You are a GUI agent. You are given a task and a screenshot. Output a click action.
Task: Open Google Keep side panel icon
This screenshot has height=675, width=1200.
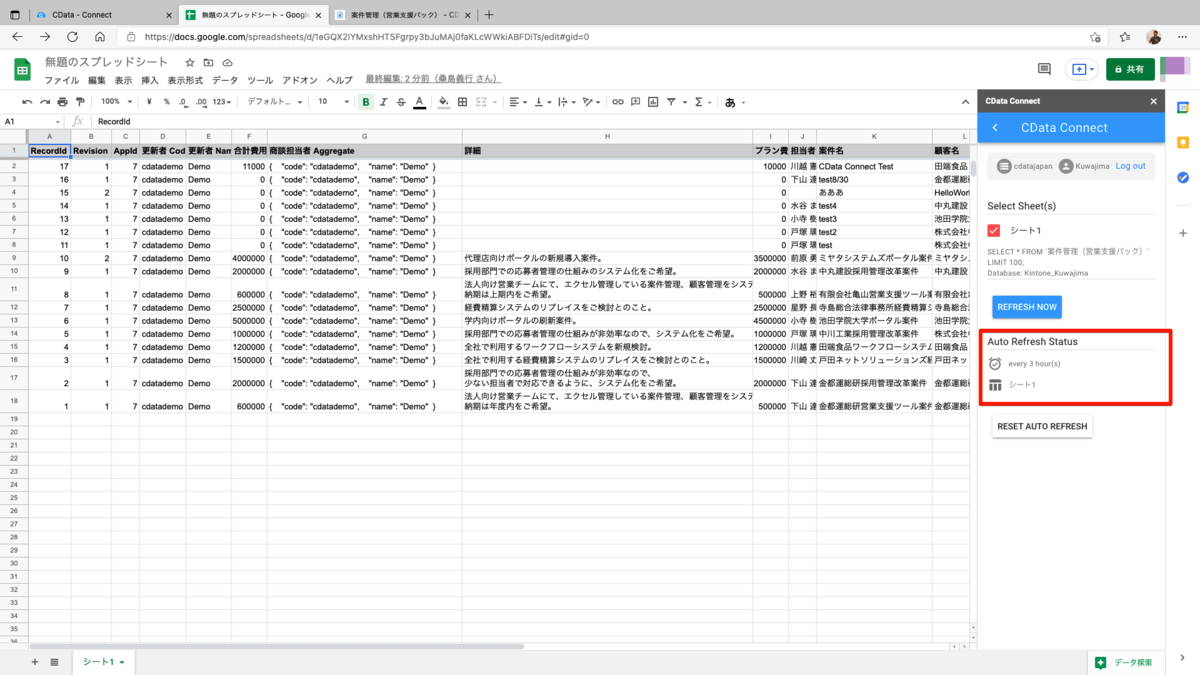coord(1183,143)
